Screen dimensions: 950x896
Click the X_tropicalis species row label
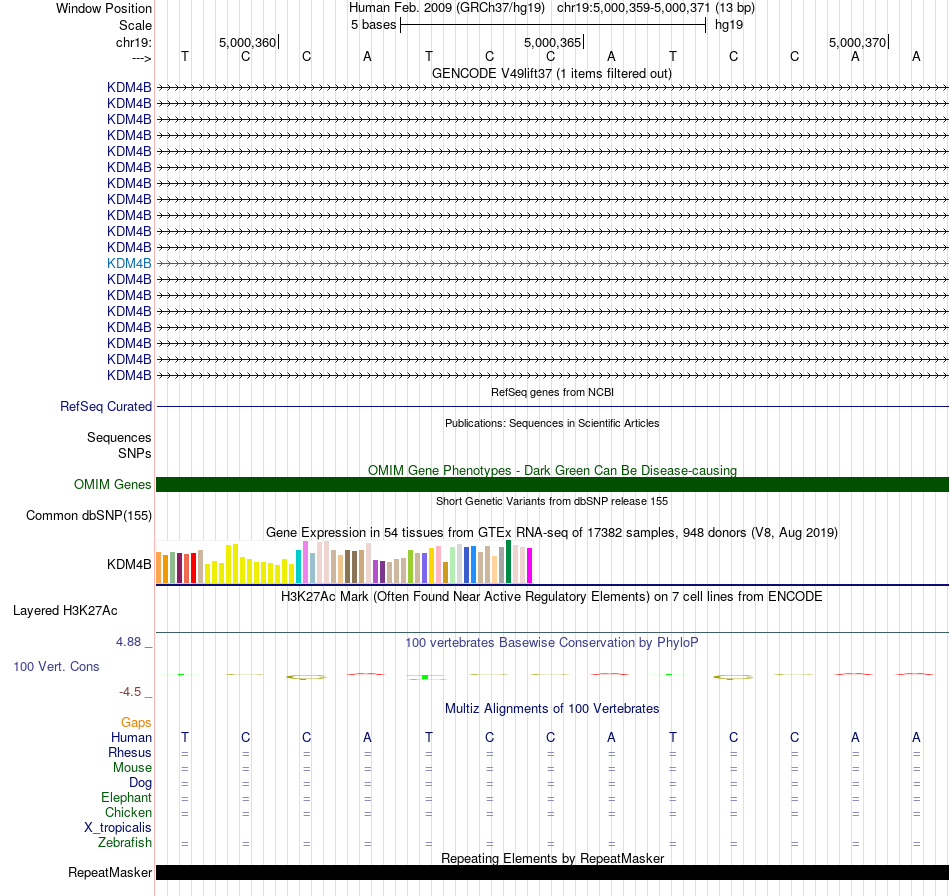point(118,828)
